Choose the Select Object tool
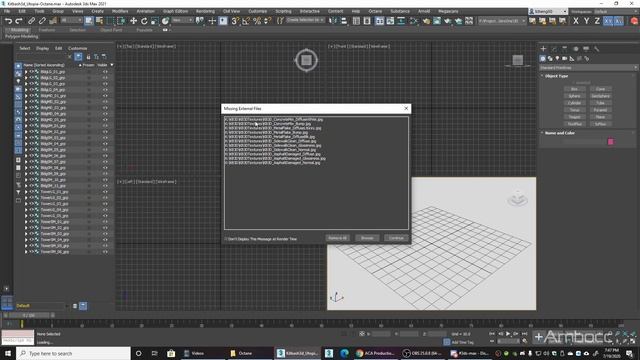 (x=89, y=21)
